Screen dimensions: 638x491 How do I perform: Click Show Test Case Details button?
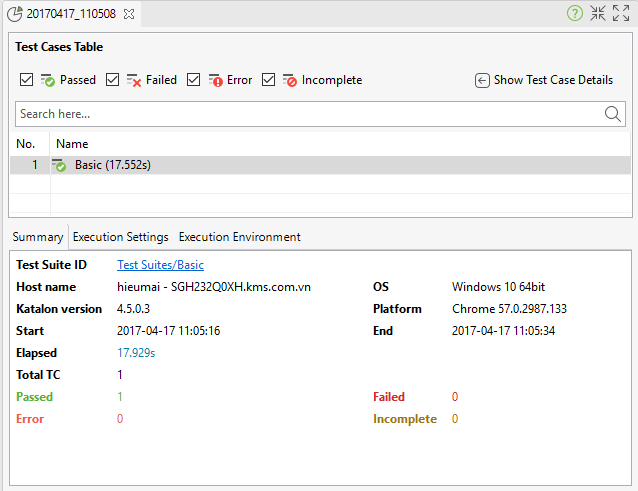(553, 80)
